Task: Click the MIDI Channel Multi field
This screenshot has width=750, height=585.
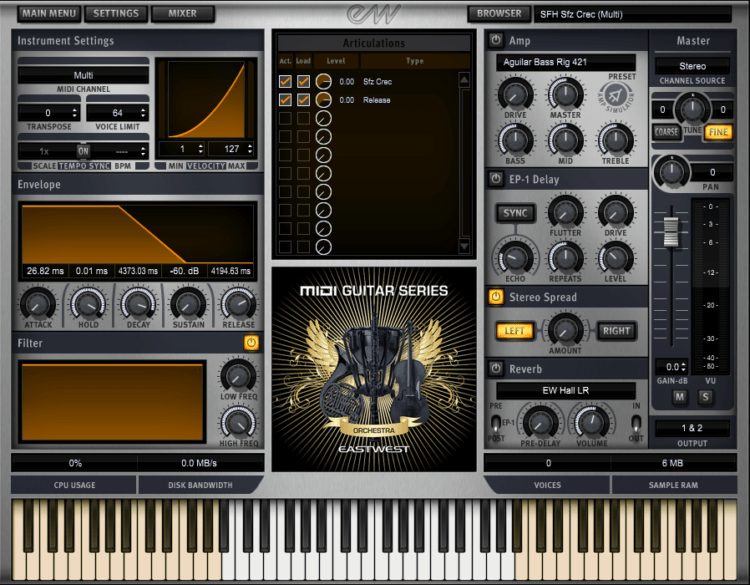Action: [x=83, y=76]
